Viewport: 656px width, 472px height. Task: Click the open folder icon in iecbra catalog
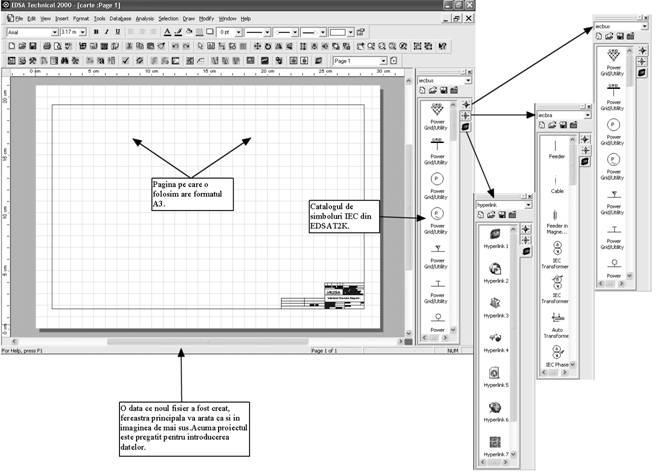pos(553,127)
